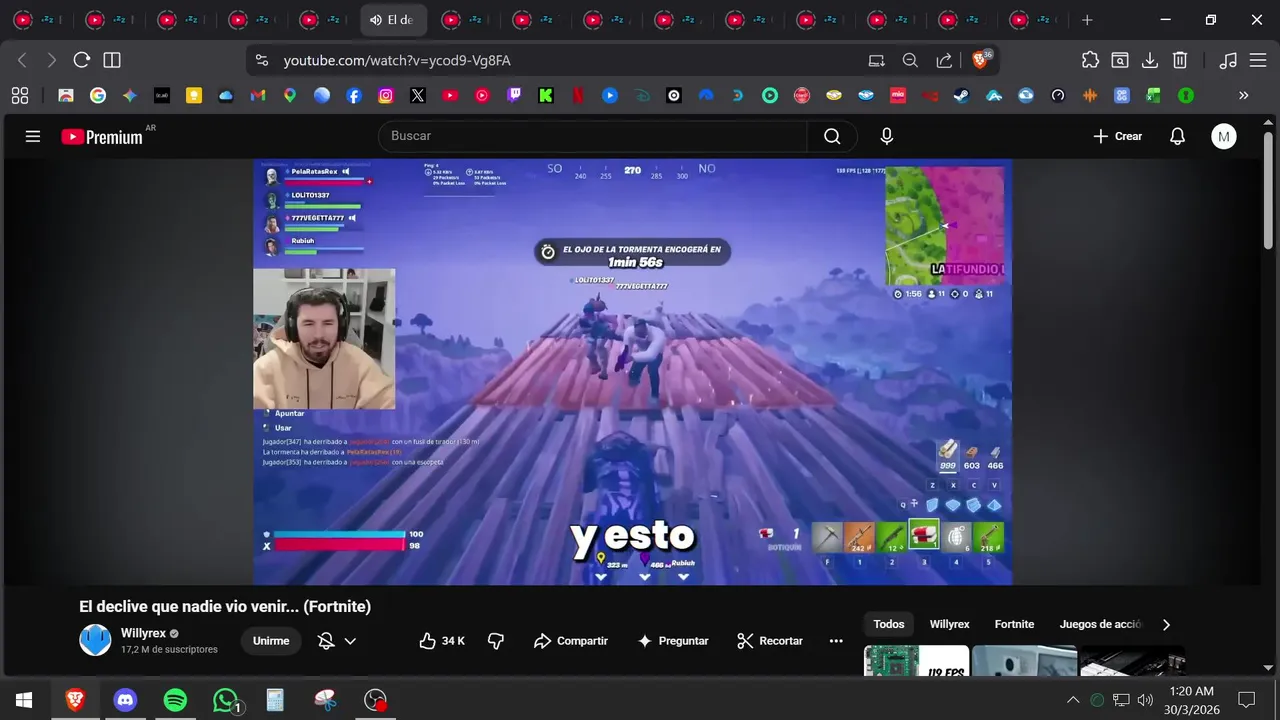This screenshot has width=1280, height=720.
Task: Show more filter chips with arrow
Action: [x=1166, y=624]
